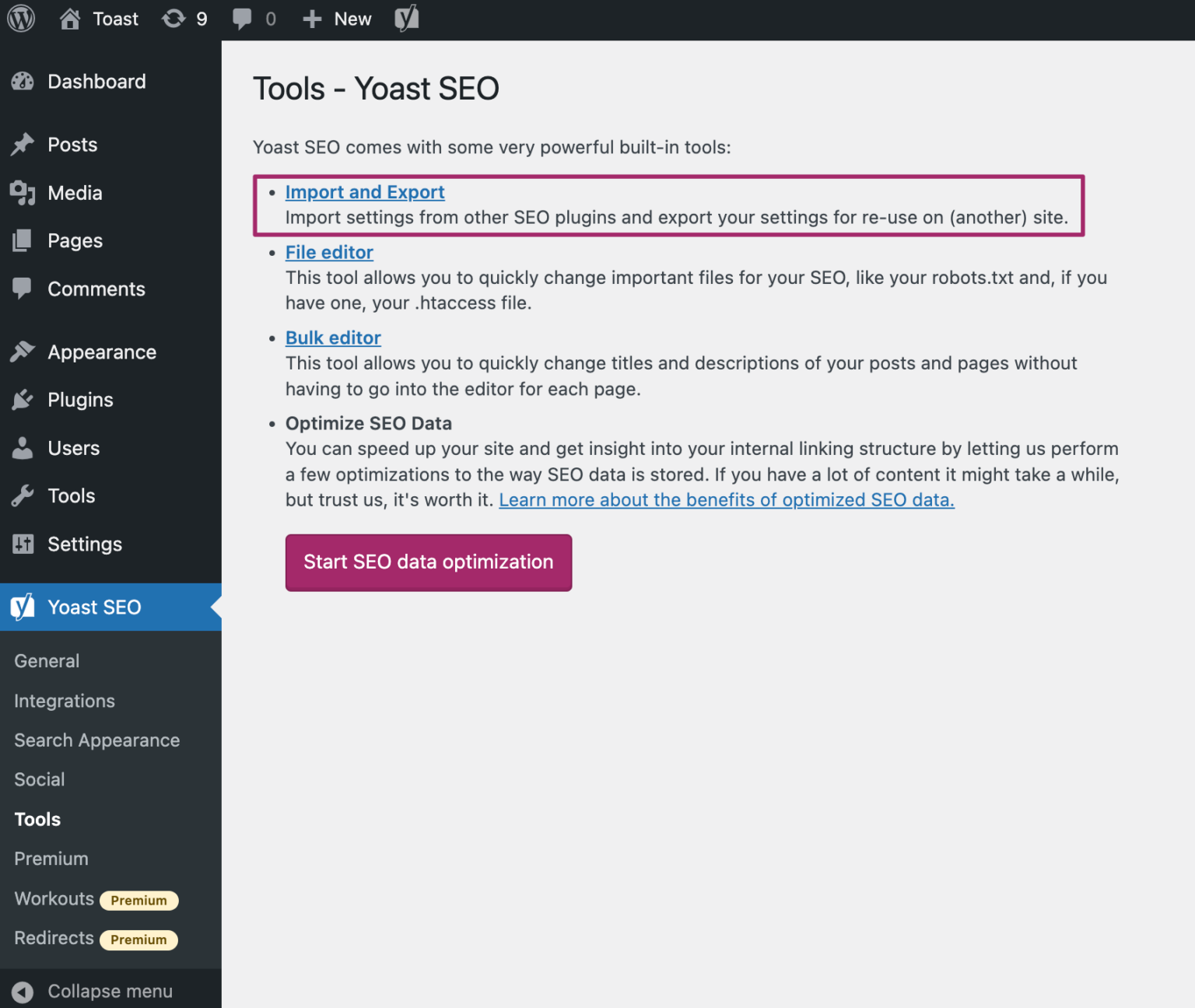
Task: Click the Yoast icon in the admin bar
Action: coord(405,19)
